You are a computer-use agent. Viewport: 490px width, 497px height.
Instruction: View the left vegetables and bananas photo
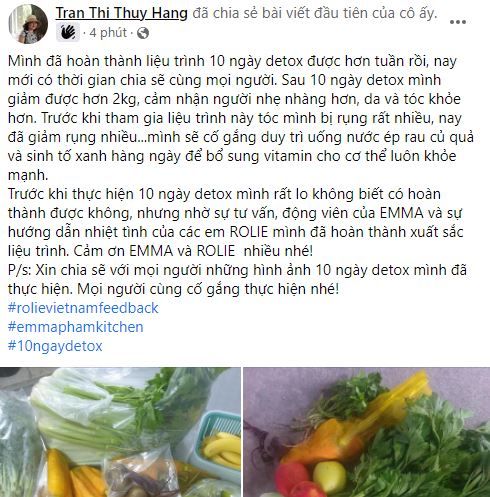120,432
